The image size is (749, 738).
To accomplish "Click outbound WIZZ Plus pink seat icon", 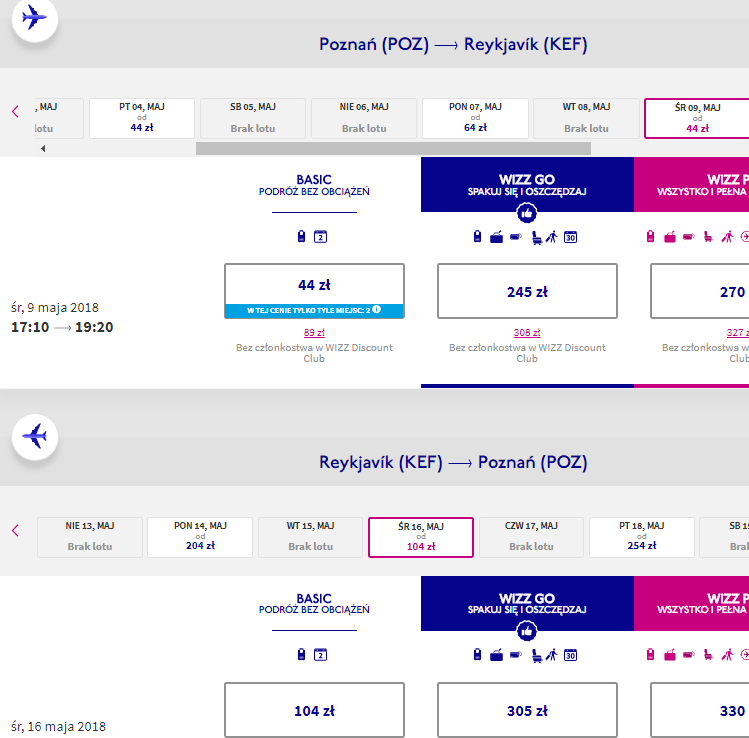I will click(x=708, y=237).
